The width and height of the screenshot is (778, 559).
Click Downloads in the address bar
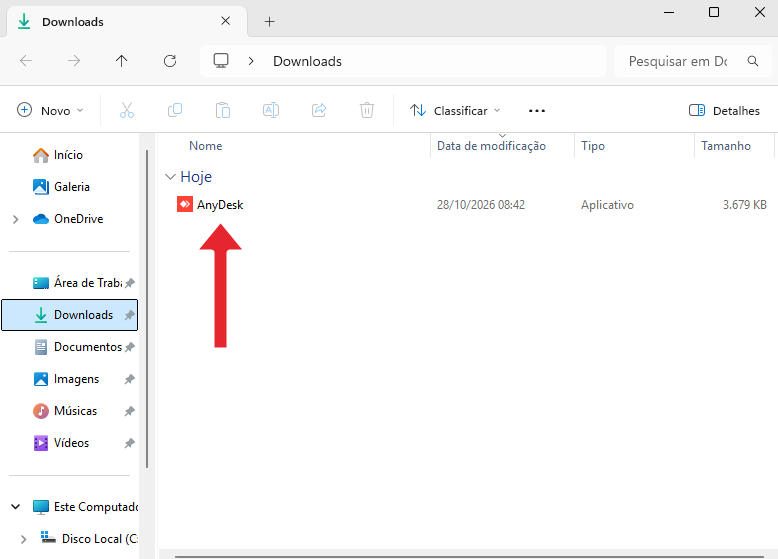307,61
